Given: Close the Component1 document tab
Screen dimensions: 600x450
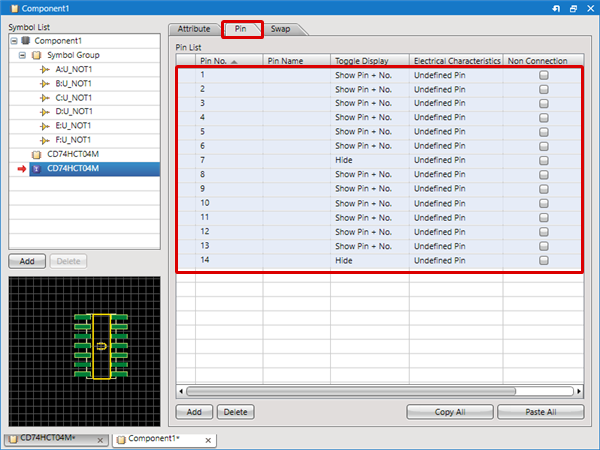Looking at the screenshot, I should pos(208,440).
